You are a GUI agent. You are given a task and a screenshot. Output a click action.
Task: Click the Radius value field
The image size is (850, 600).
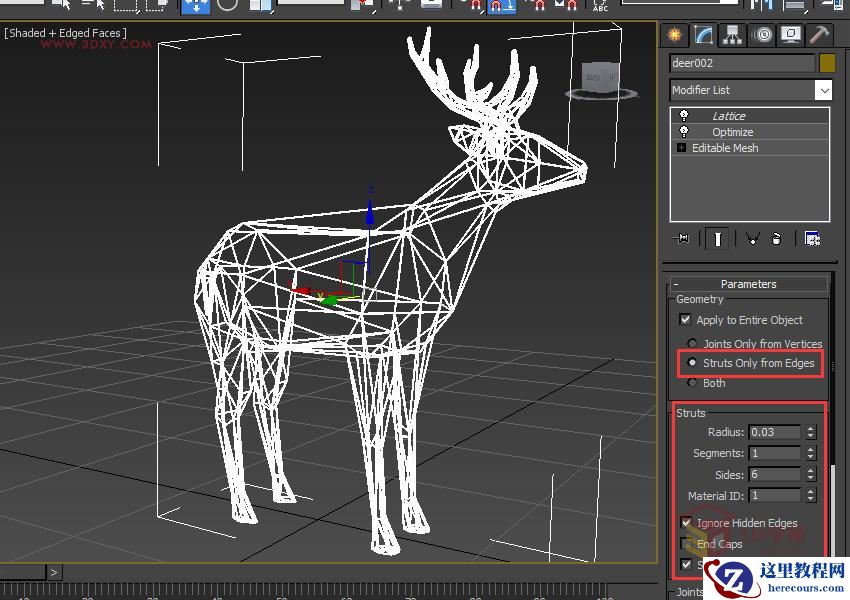pos(774,432)
